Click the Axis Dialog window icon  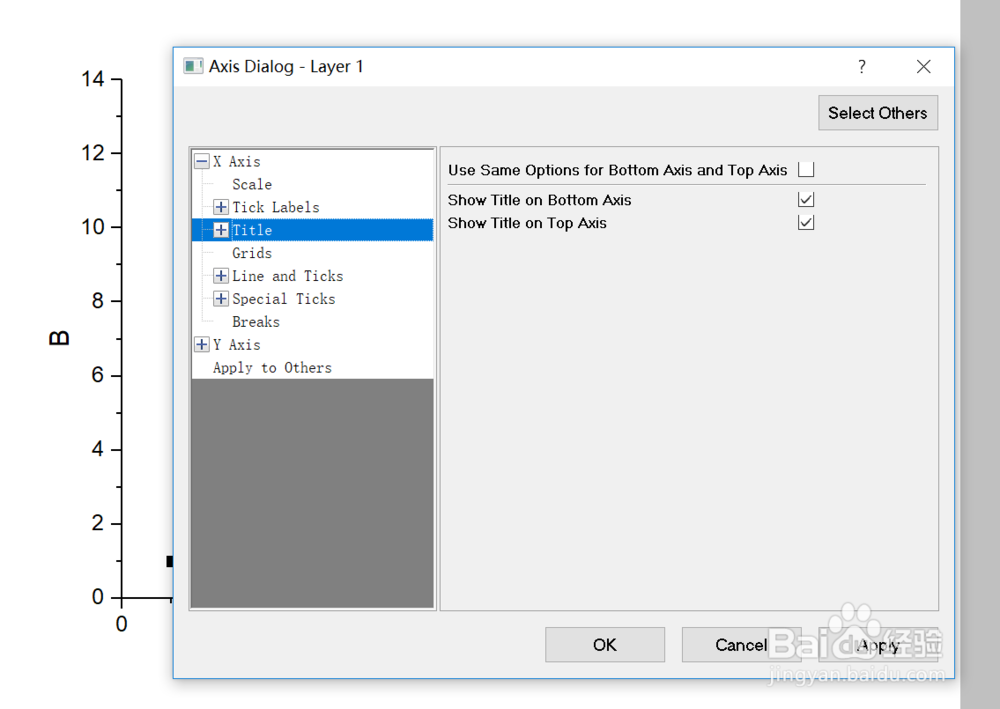pos(193,67)
